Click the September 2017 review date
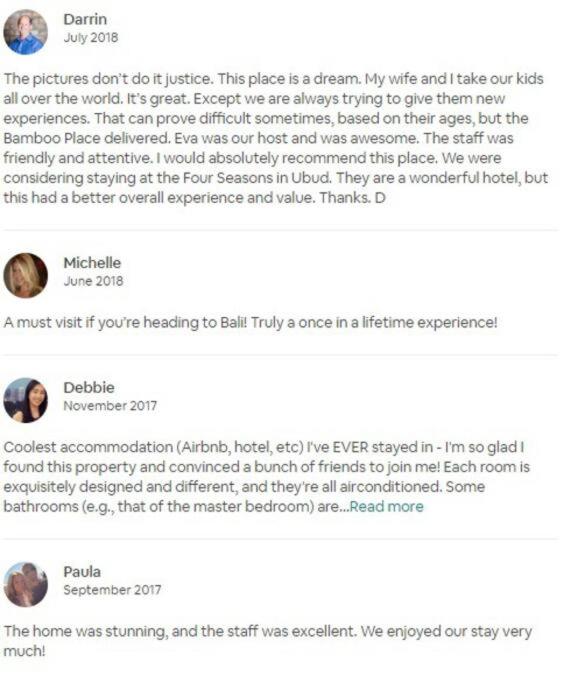Screen dimensions: 578x683 point(112,590)
